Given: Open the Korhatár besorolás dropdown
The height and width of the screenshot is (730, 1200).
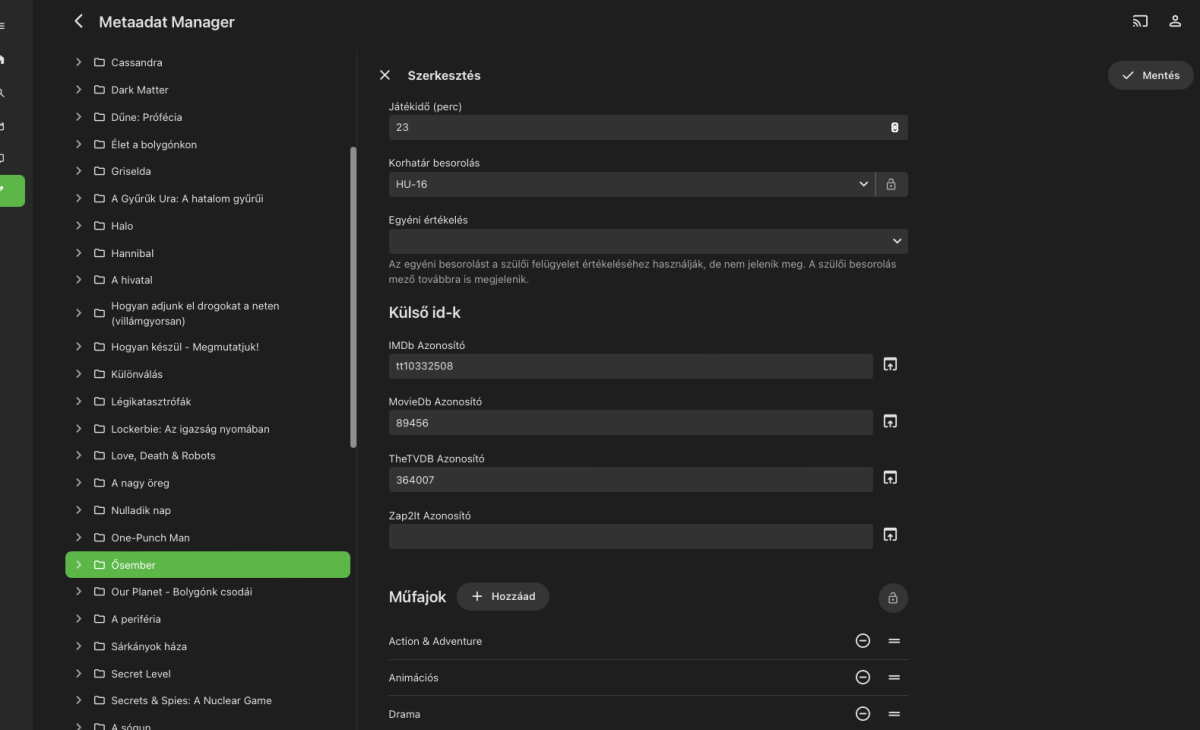Looking at the screenshot, I should pos(630,184).
